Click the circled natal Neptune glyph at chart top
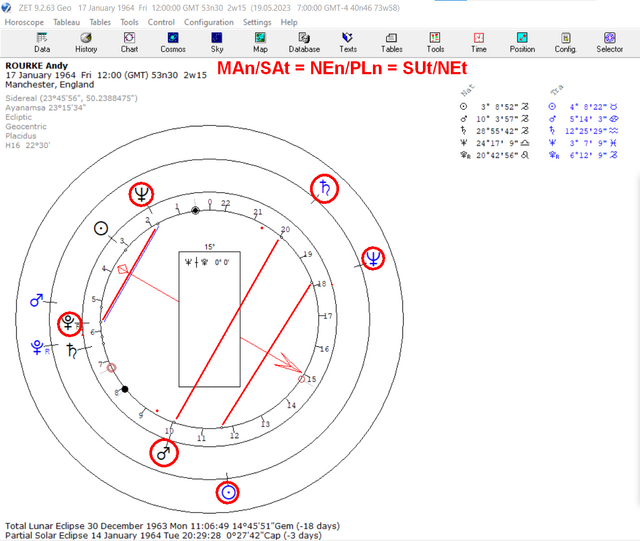 click(141, 194)
